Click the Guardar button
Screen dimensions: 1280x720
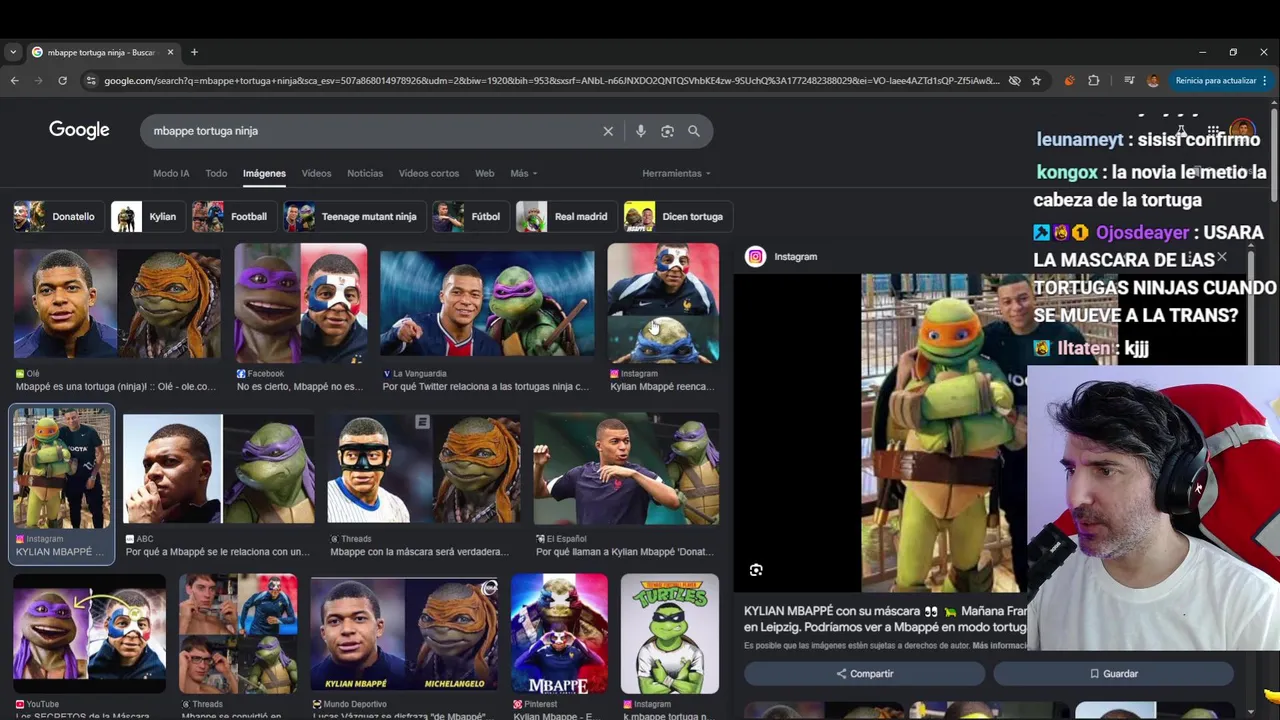point(1113,674)
